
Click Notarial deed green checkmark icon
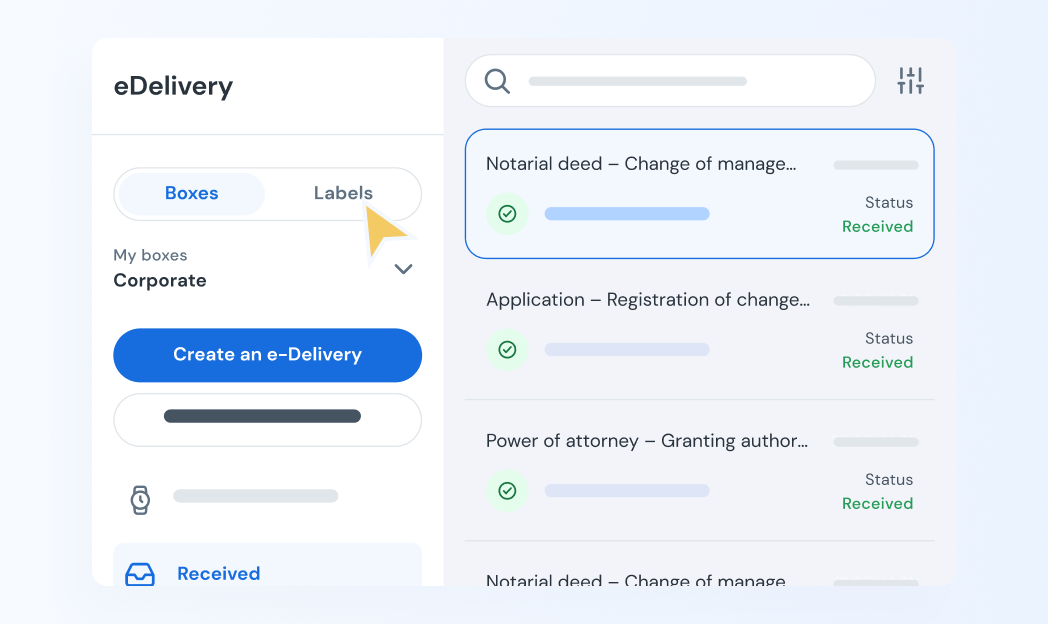(x=507, y=214)
